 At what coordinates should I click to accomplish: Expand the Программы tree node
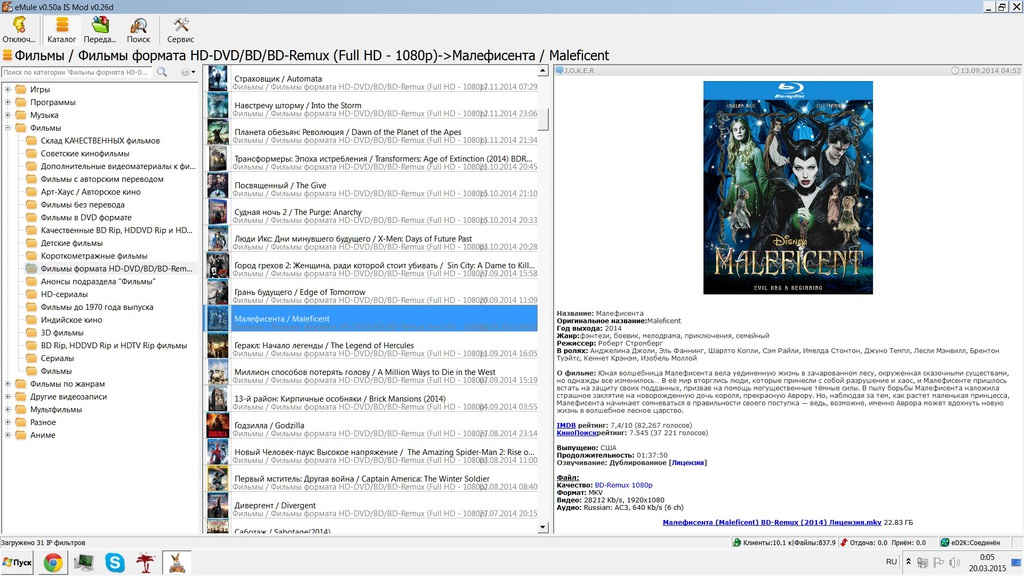[x=8, y=102]
